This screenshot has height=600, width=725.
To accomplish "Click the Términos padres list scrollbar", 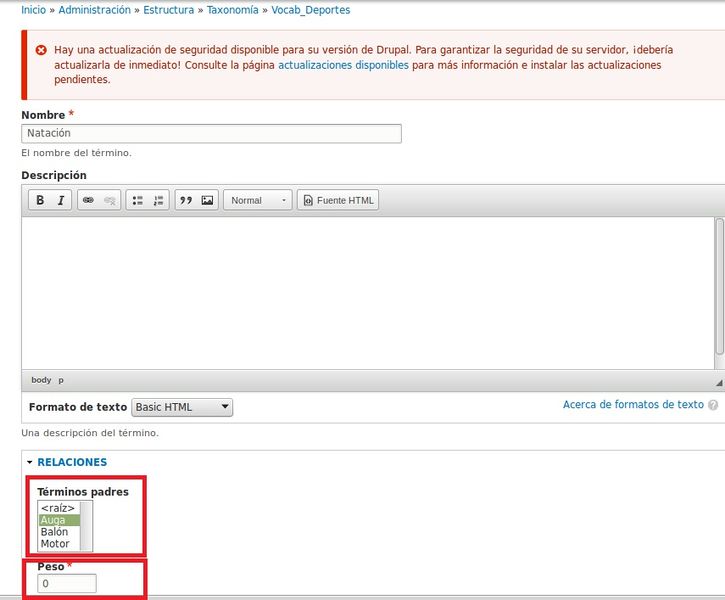I will coord(86,526).
